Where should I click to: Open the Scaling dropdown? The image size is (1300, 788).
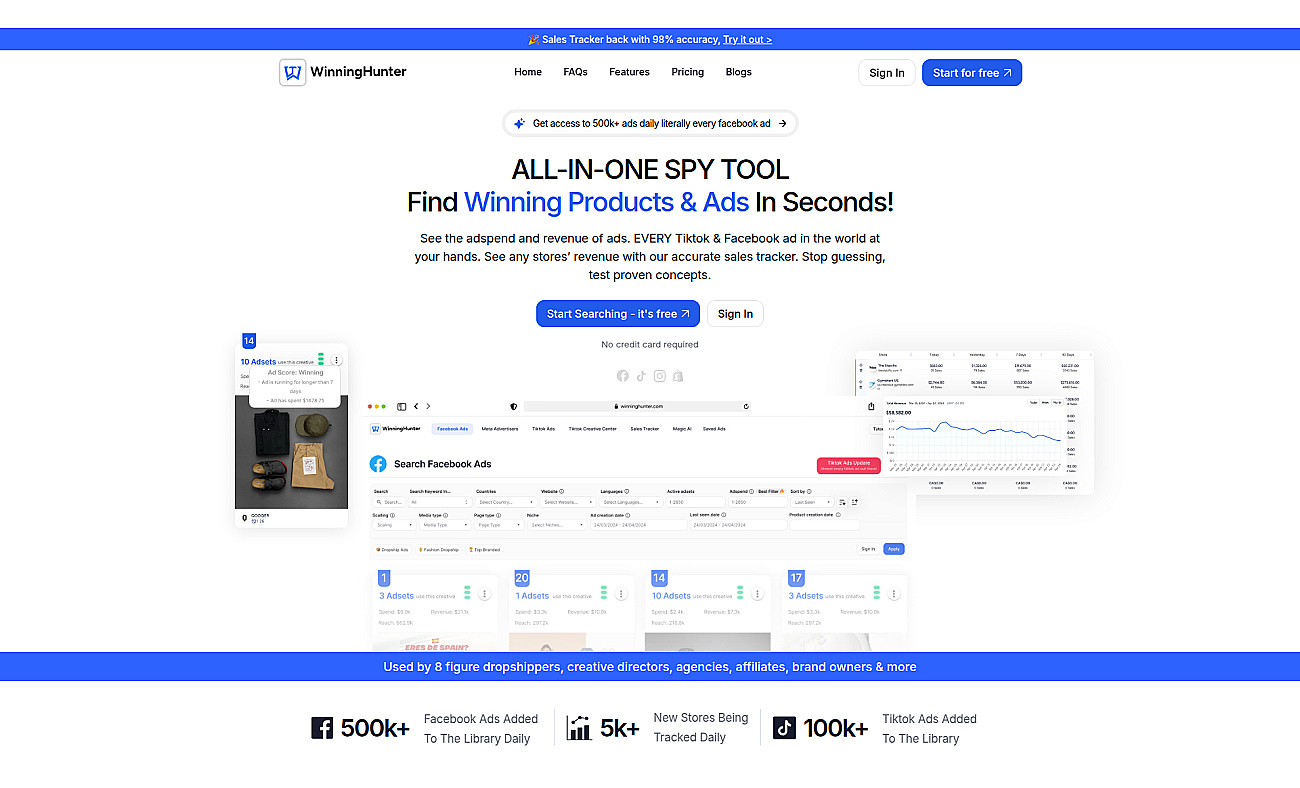click(394, 524)
